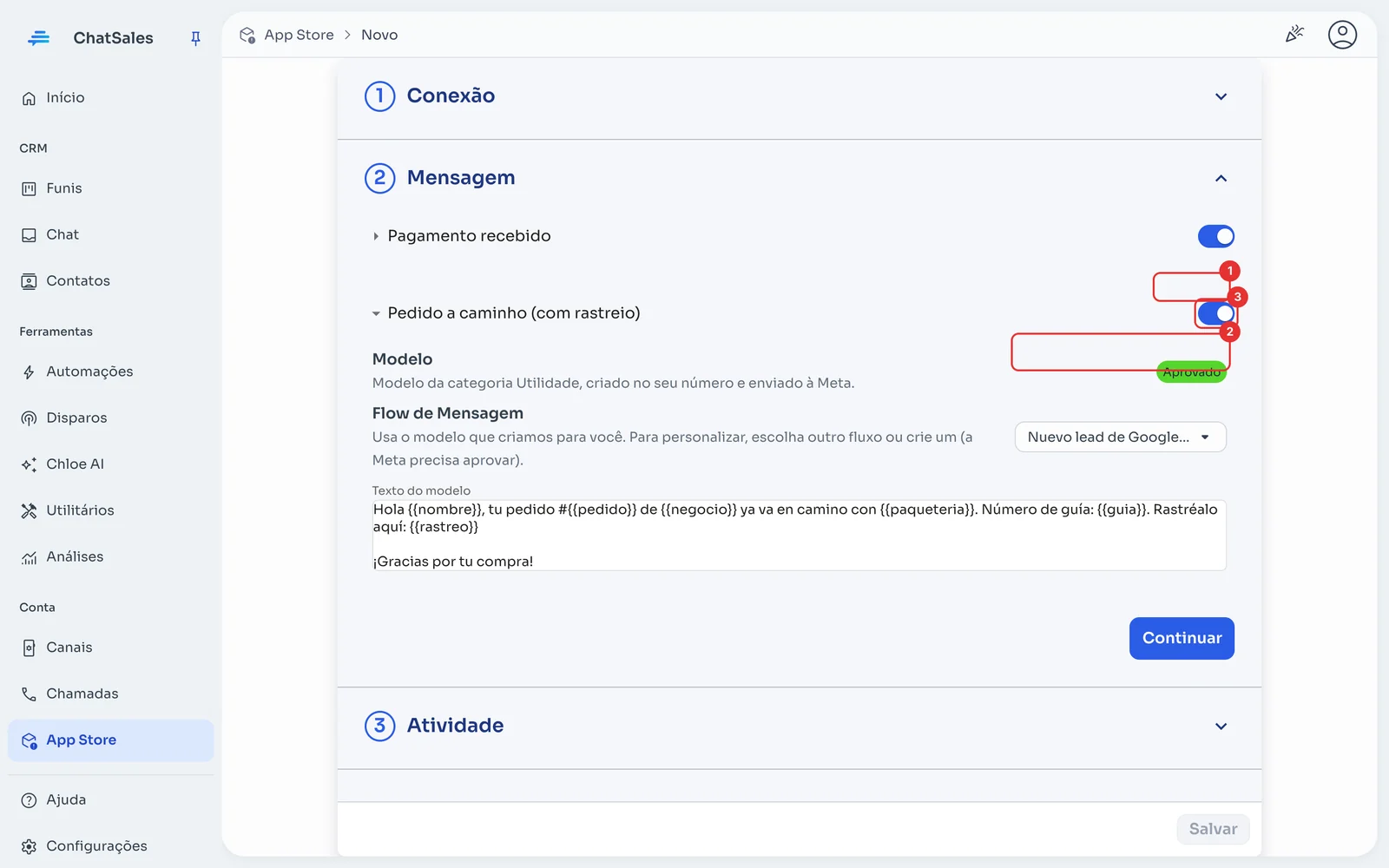The height and width of the screenshot is (868, 1389).
Task: Collapse the Pedido a caminho disclosure triangle
Action: pos(376,313)
